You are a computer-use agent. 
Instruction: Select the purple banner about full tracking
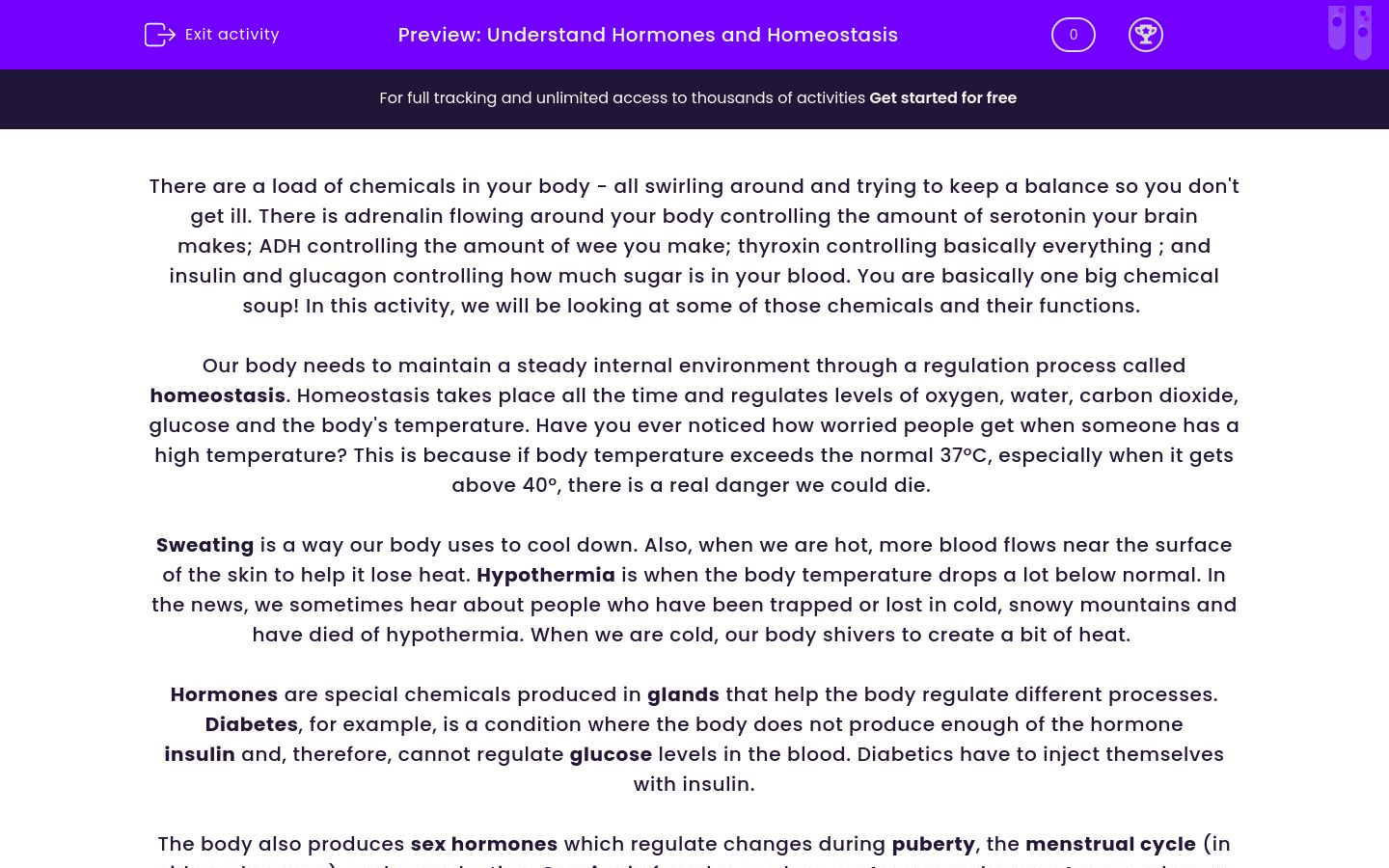point(694,98)
